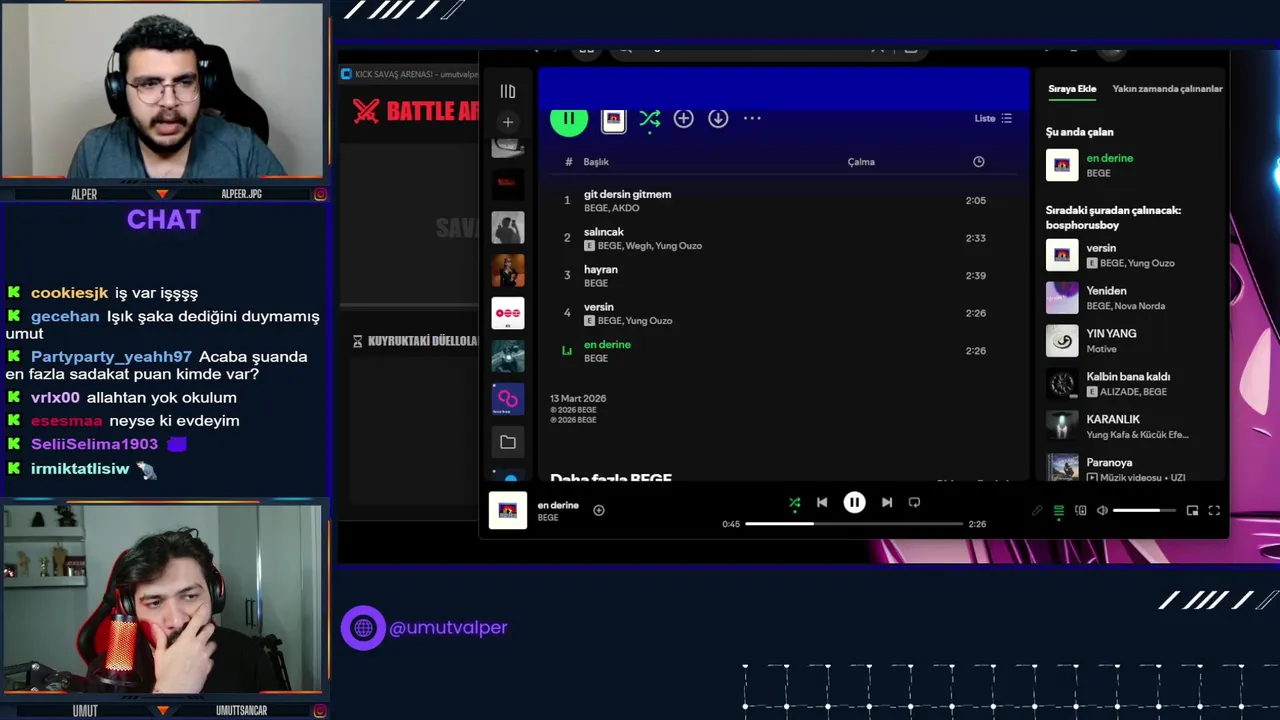Open artist link "BEGE, AKDO" under track 1
The image size is (1280, 720).
(611, 208)
